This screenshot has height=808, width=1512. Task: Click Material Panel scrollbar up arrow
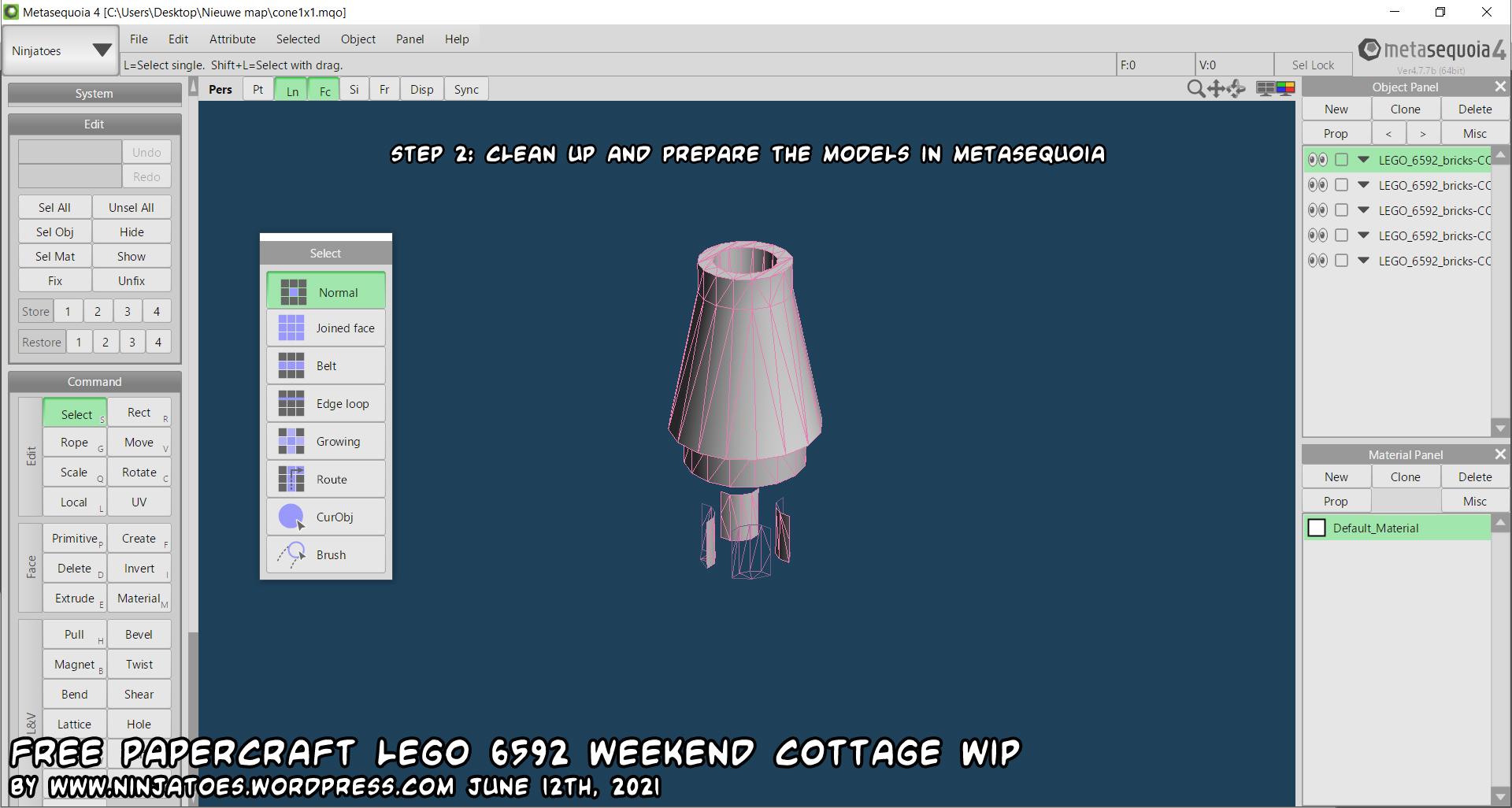(x=1500, y=523)
